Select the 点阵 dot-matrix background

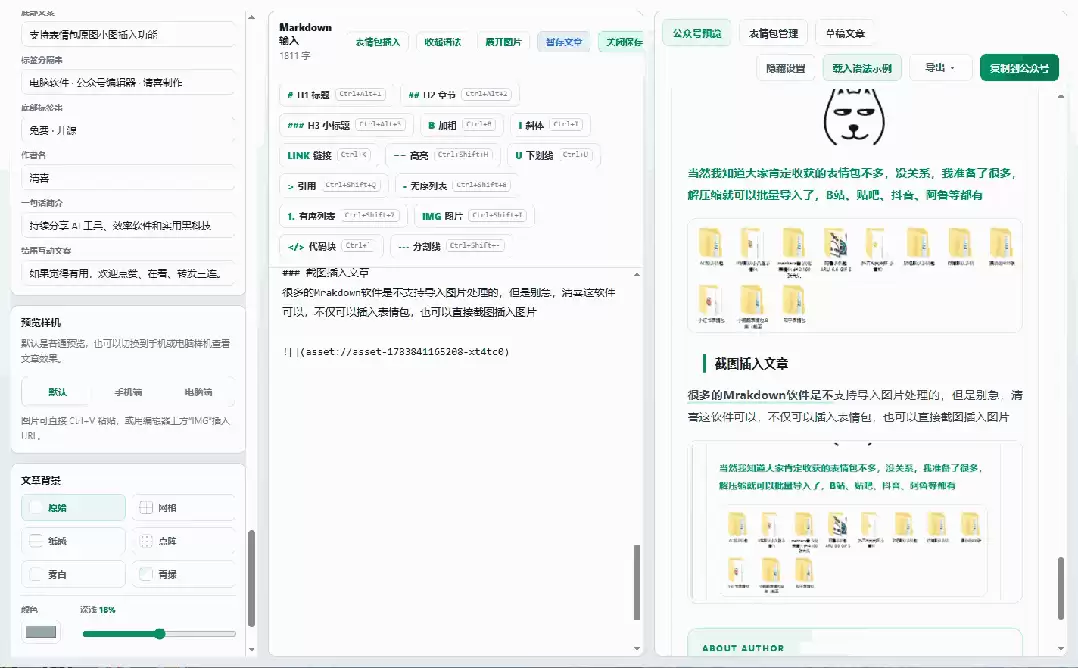point(184,541)
